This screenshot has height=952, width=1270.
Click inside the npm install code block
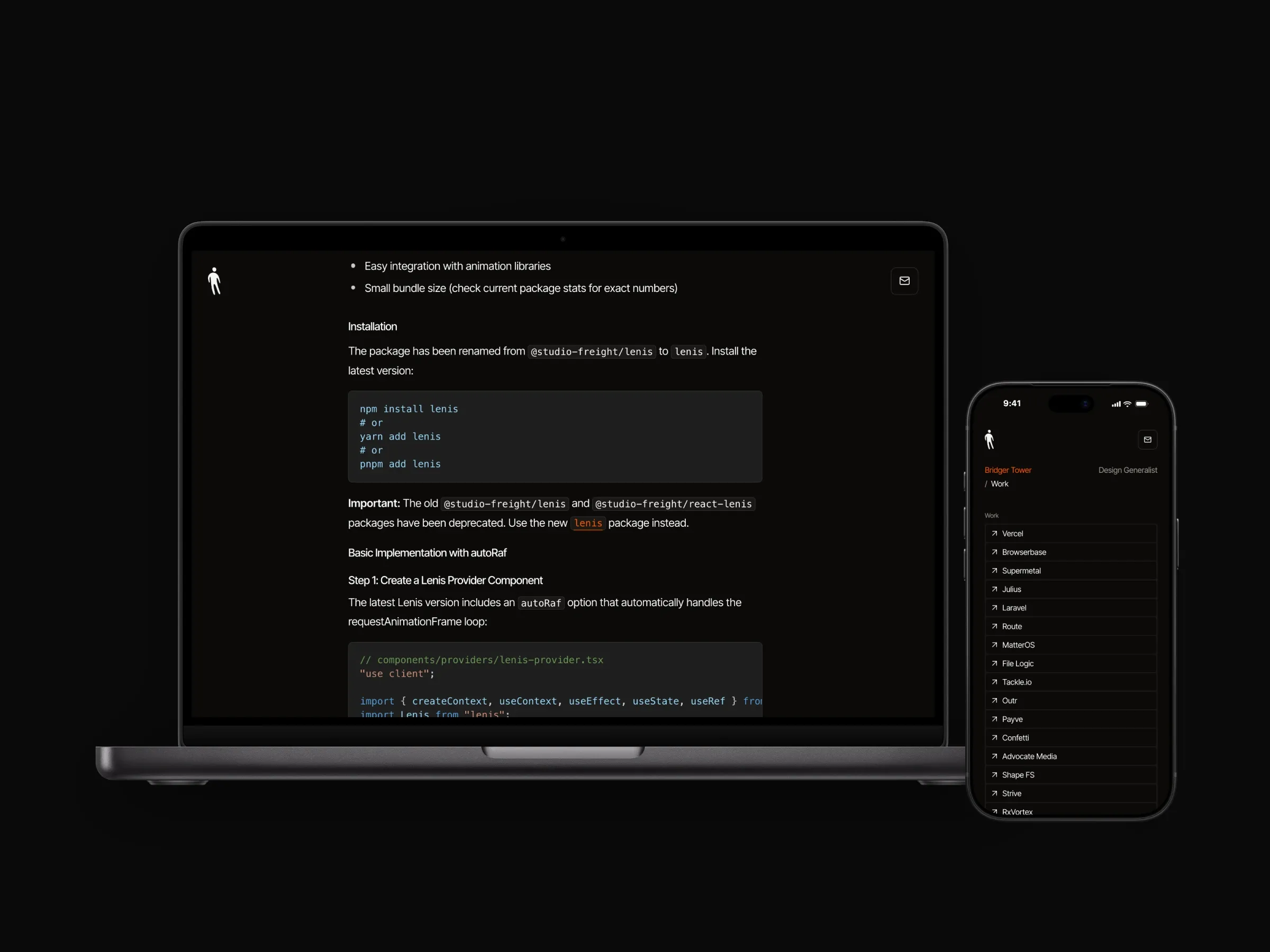555,436
